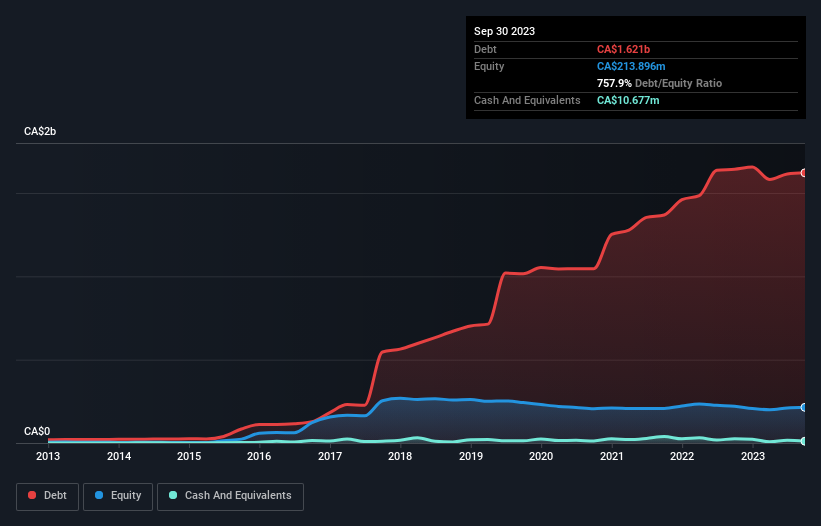Click the 2013 x-axis label
The image size is (821, 526).
click(48, 456)
